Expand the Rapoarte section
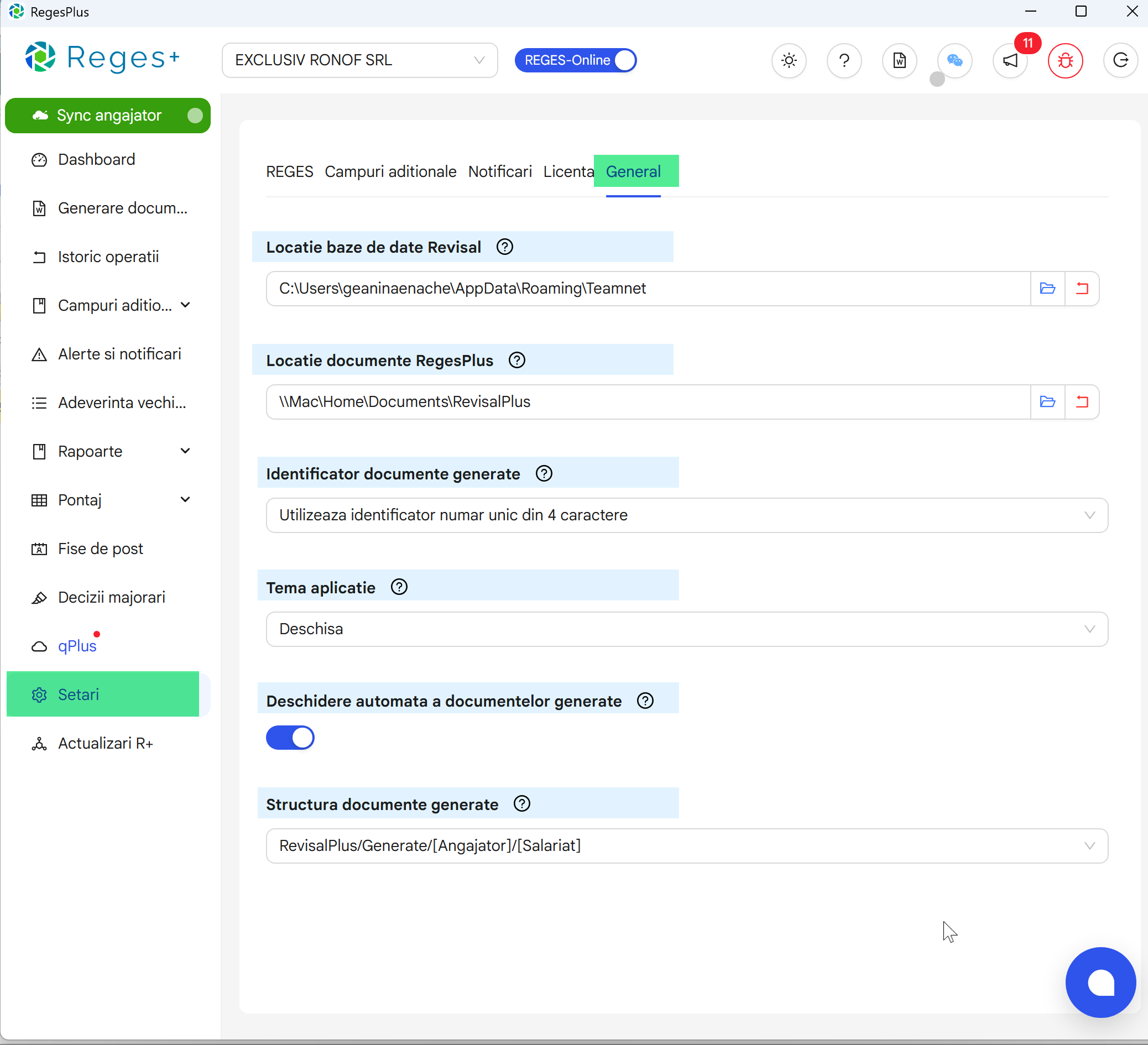 (x=185, y=451)
